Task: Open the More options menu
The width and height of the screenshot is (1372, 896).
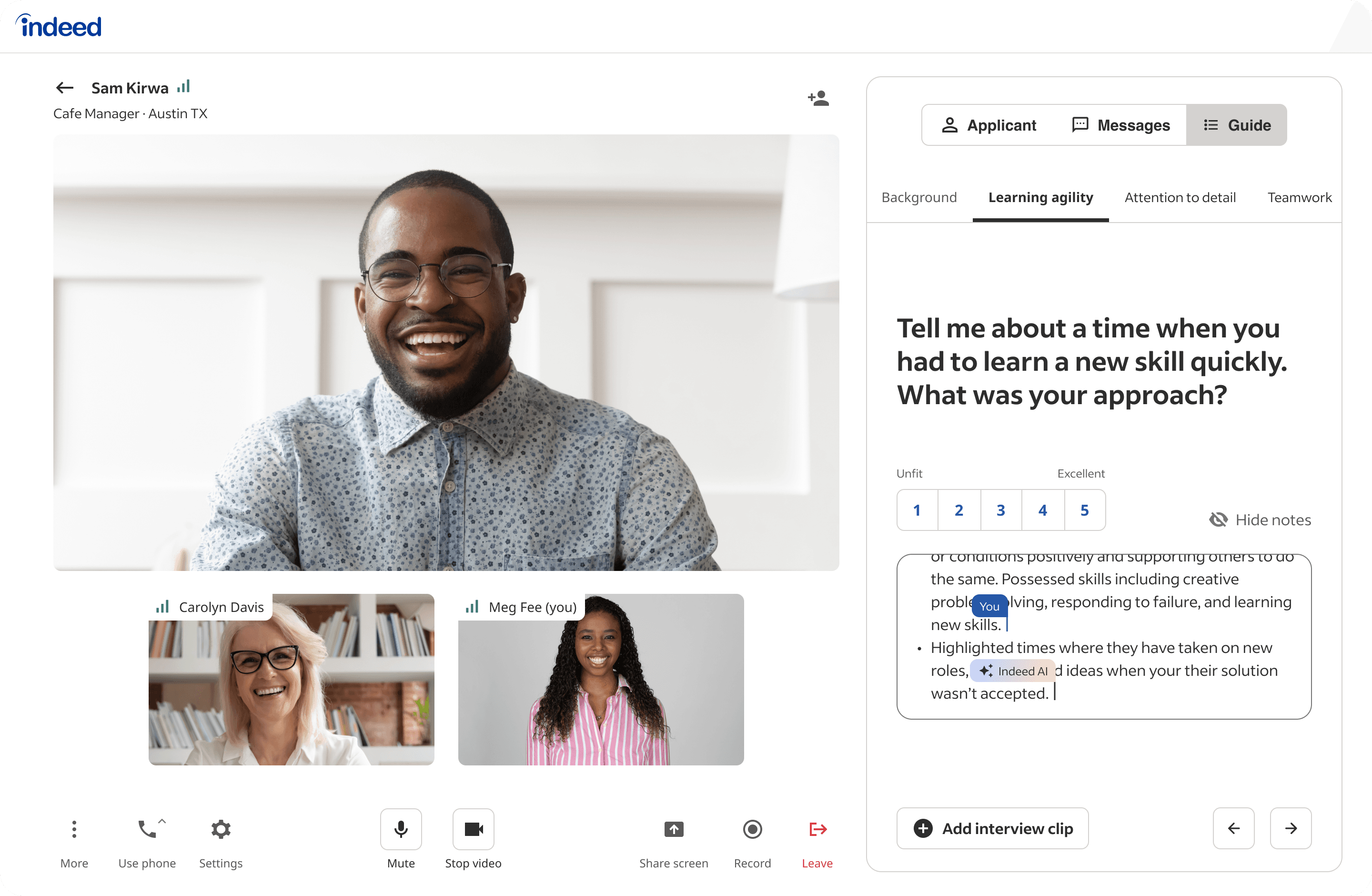Action: point(74,829)
